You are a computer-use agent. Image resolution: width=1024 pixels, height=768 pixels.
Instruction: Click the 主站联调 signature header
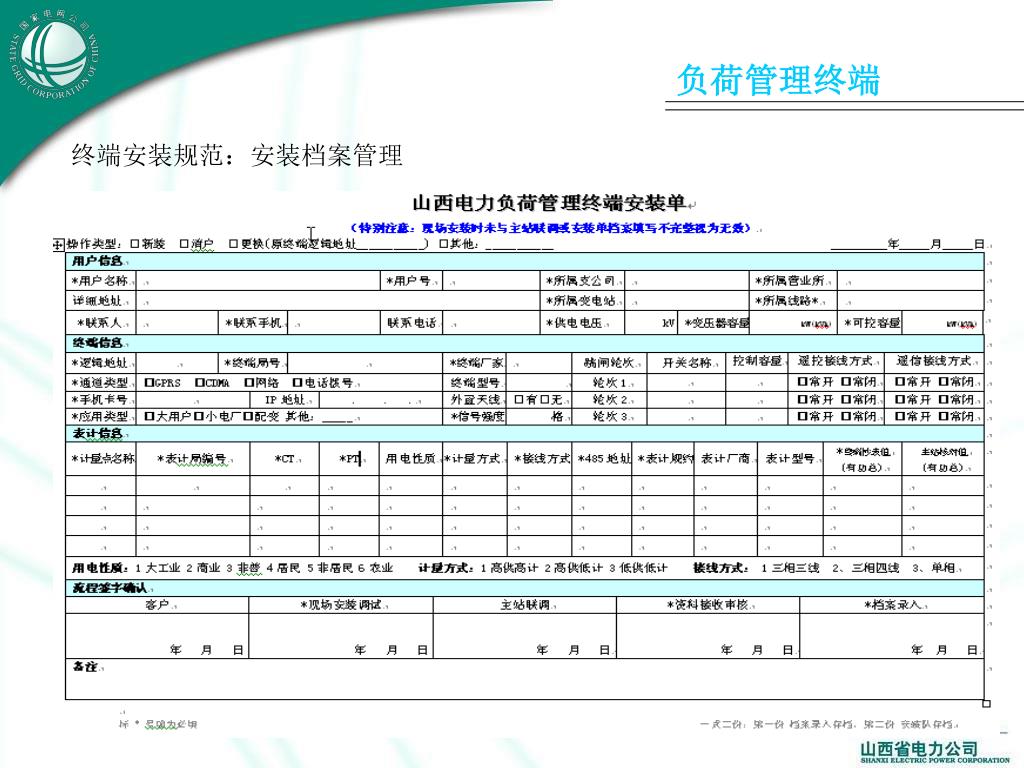tap(525, 605)
